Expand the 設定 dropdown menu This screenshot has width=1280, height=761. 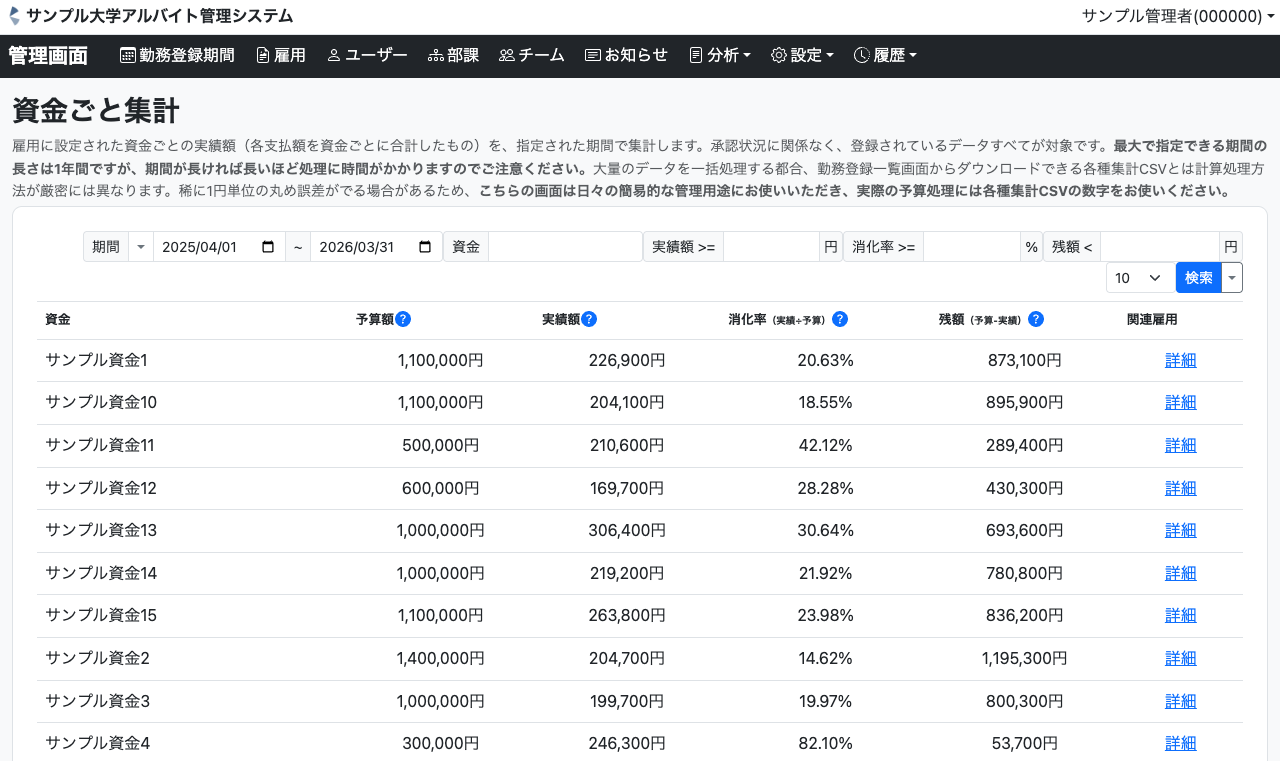[802, 56]
